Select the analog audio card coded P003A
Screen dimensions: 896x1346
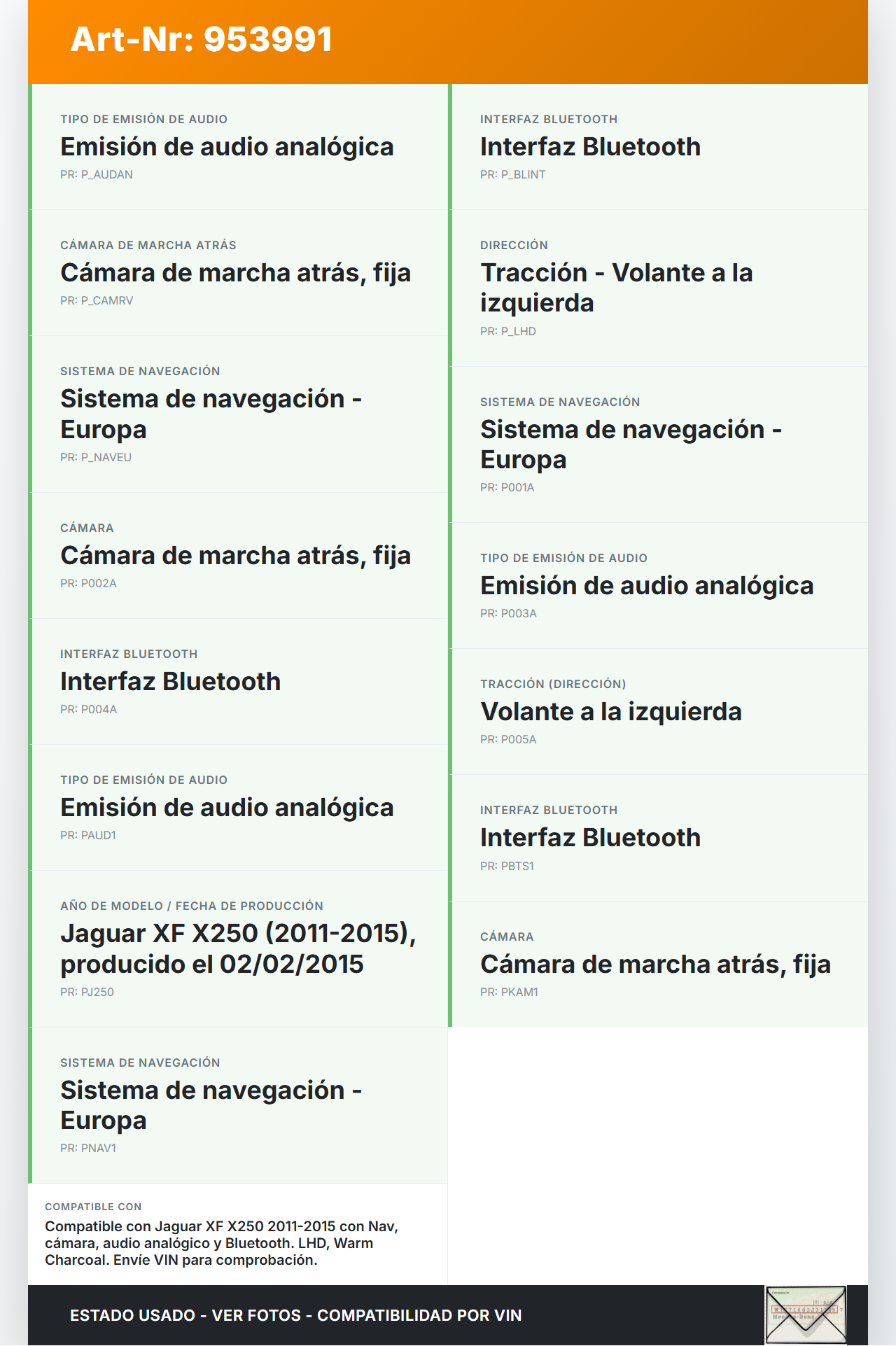coord(658,586)
